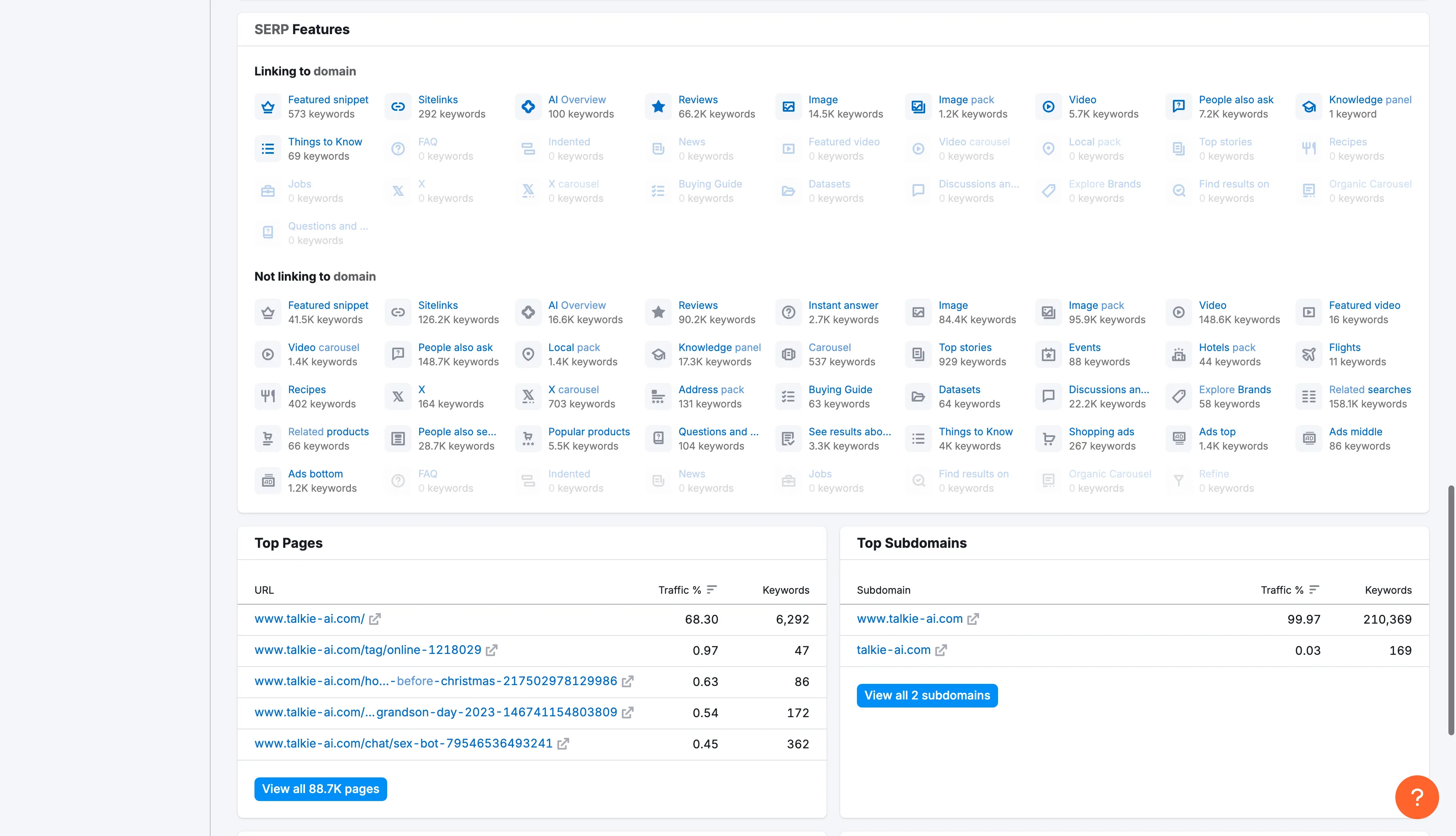Click the 68.30 traffic percent value

pyautogui.click(x=701, y=619)
